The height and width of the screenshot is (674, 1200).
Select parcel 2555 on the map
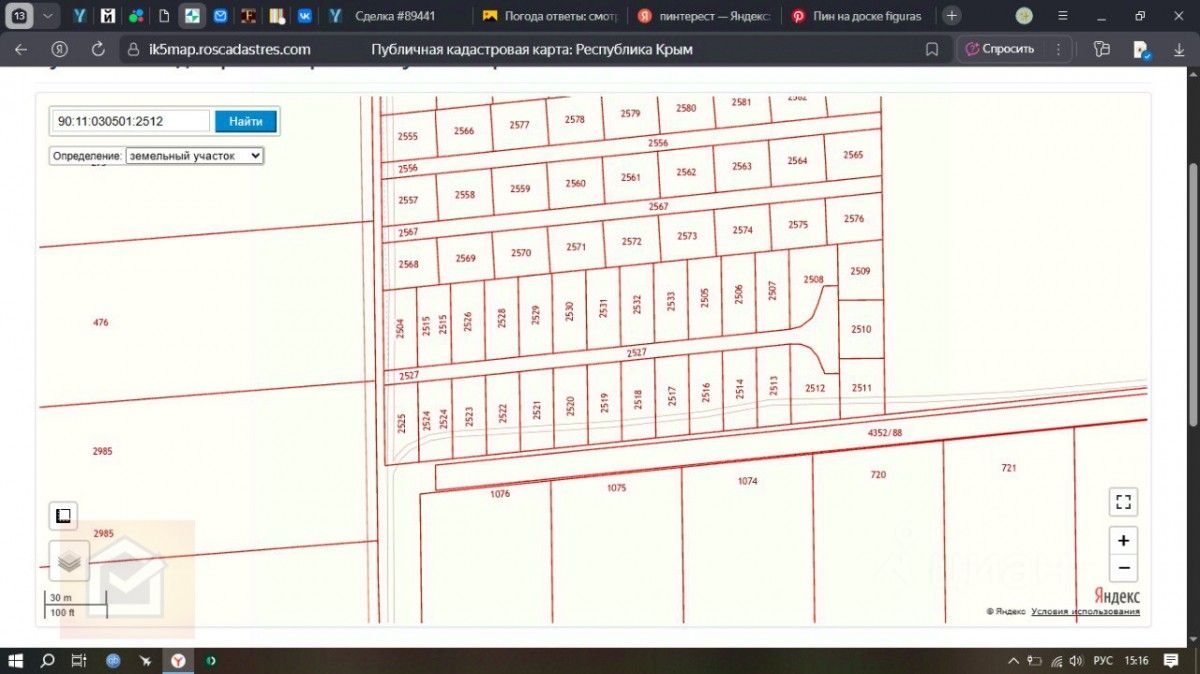408,137
